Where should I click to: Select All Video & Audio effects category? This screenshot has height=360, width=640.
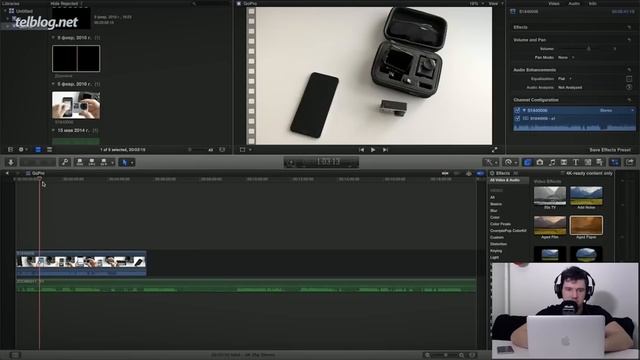509,180
